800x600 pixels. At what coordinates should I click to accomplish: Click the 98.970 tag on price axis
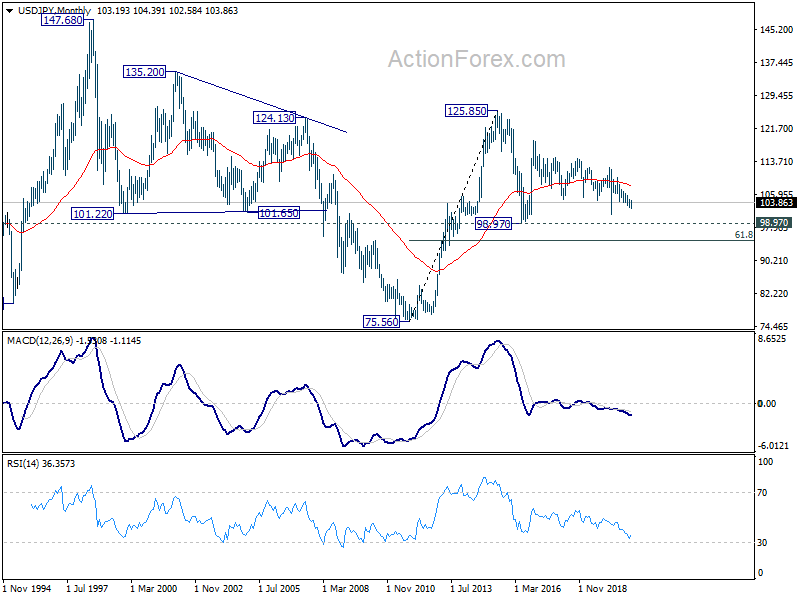point(774,222)
